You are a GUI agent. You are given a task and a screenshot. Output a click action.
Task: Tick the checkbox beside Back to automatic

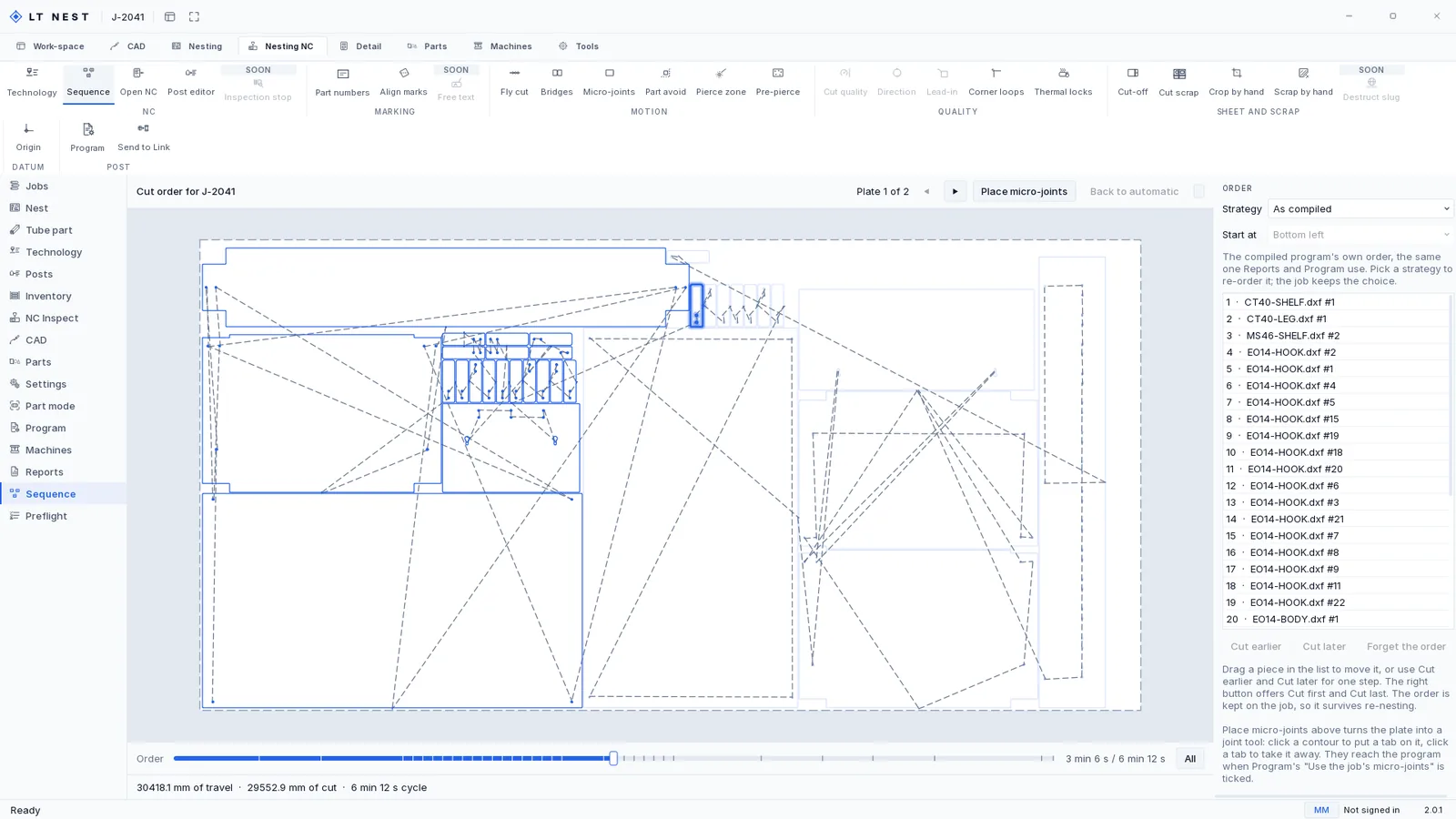tap(1198, 191)
